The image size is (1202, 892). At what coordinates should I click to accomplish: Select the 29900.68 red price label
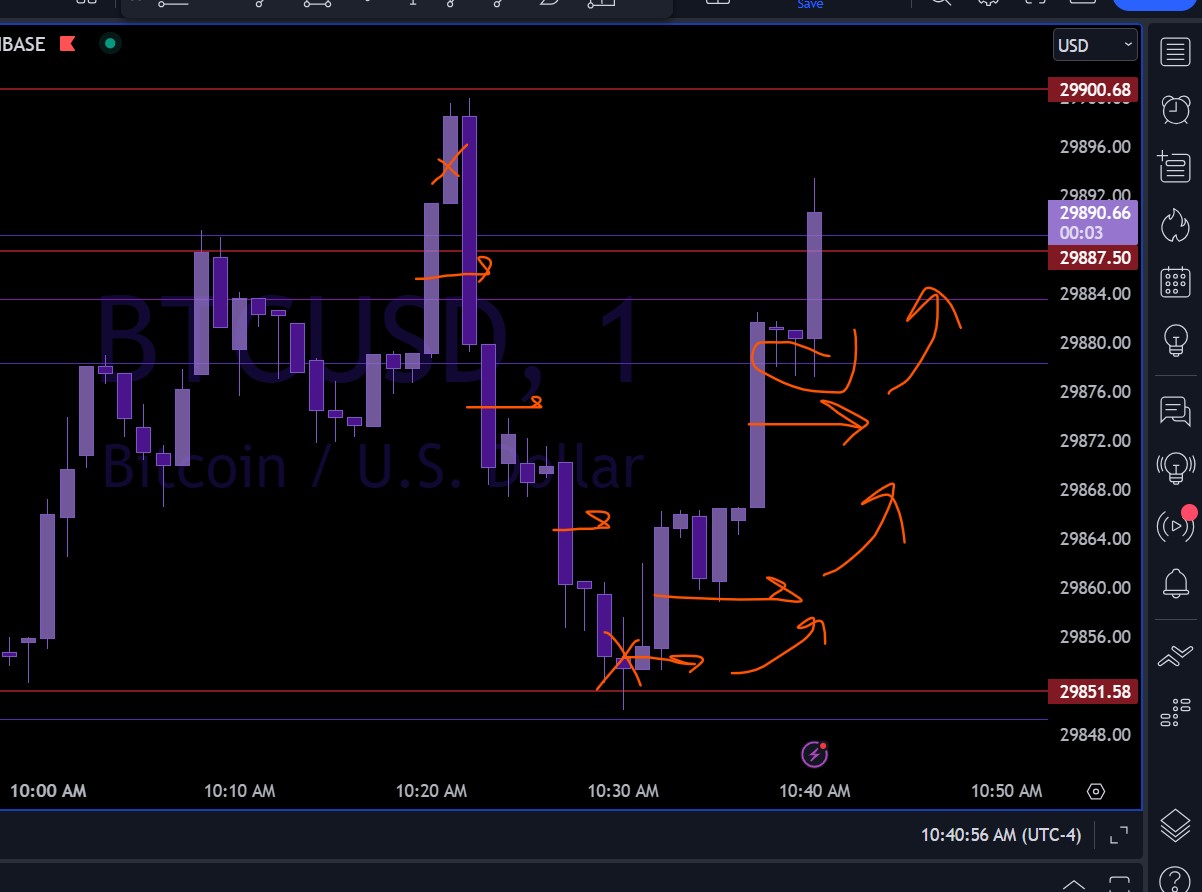(1092, 90)
